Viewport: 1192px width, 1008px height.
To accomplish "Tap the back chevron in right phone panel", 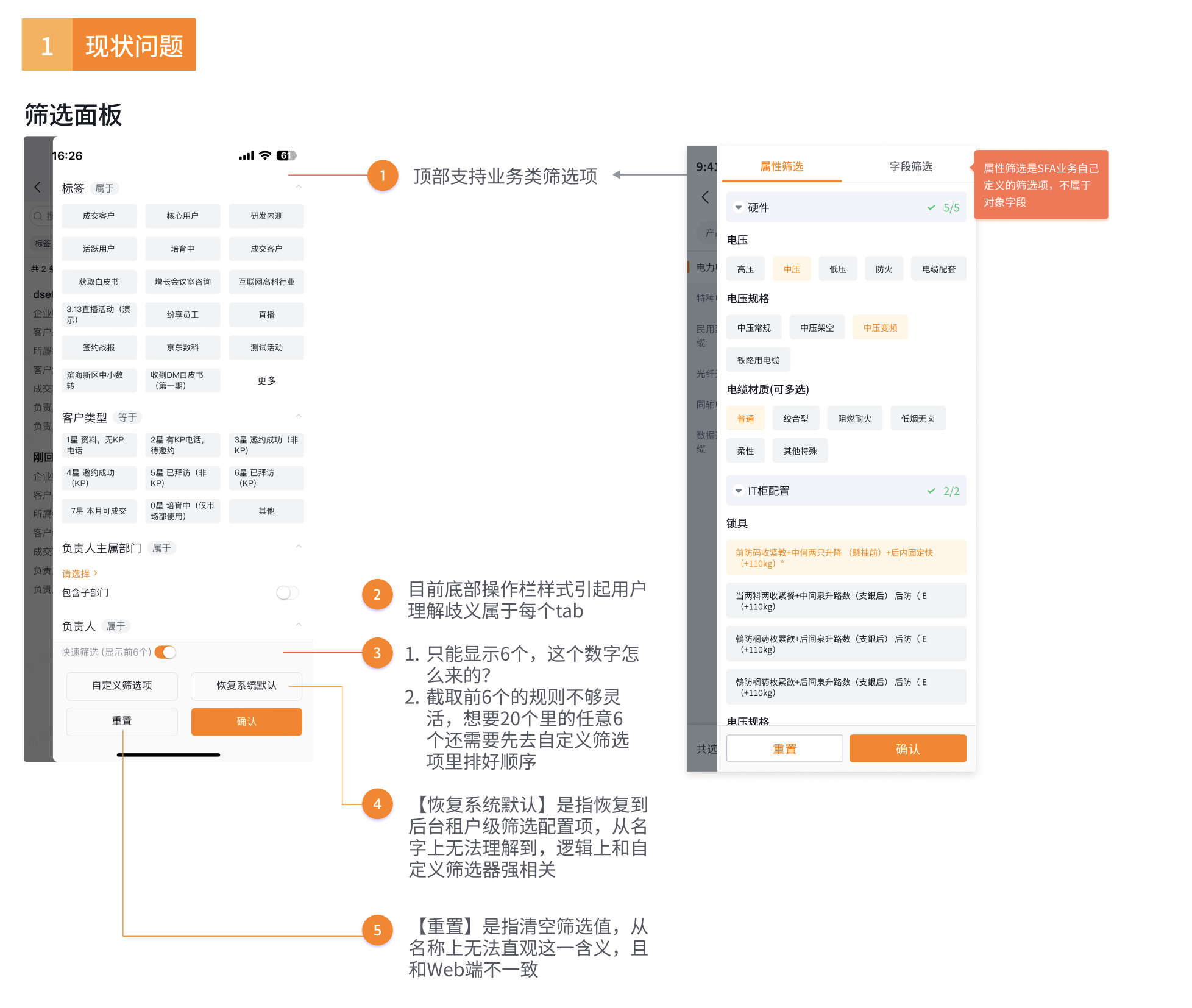I will (x=705, y=197).
